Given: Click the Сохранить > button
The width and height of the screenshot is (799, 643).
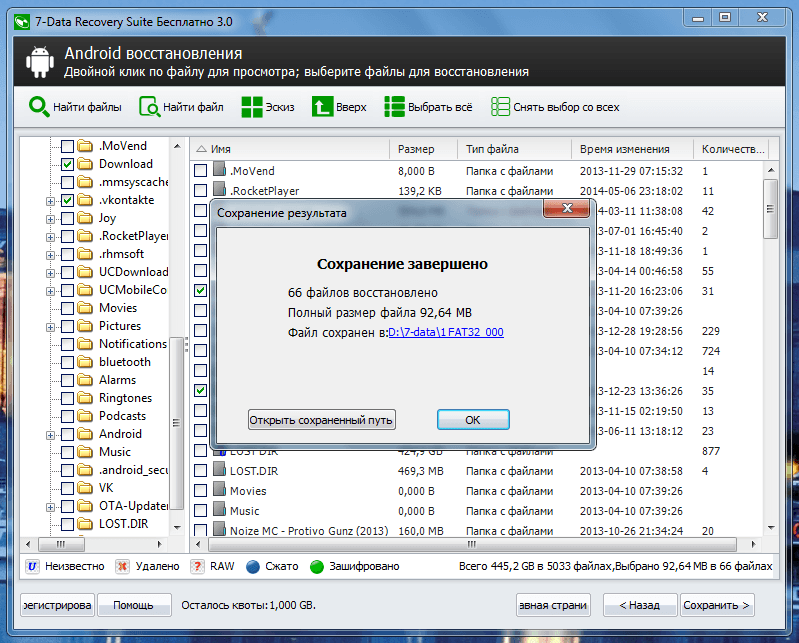Looking at the screenshot, I should tap(717, 605).
